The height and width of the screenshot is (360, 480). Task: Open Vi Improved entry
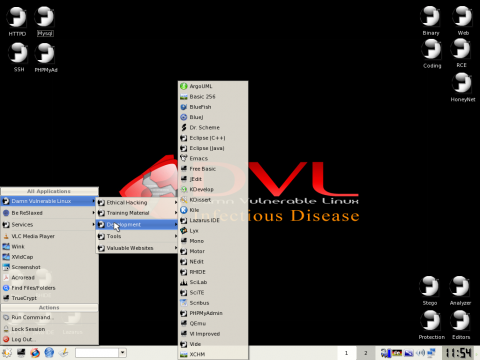tap(213, 334)
